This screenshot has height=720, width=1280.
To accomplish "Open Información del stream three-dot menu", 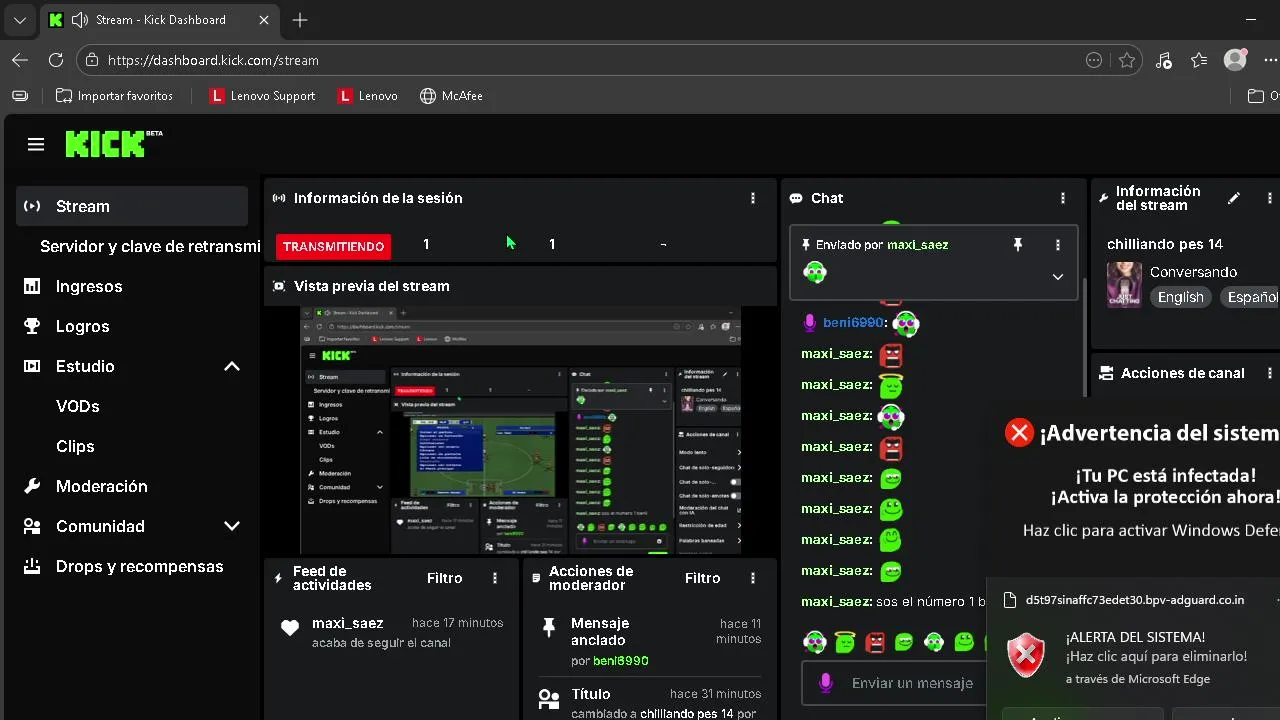I will tap(1270, 198).
